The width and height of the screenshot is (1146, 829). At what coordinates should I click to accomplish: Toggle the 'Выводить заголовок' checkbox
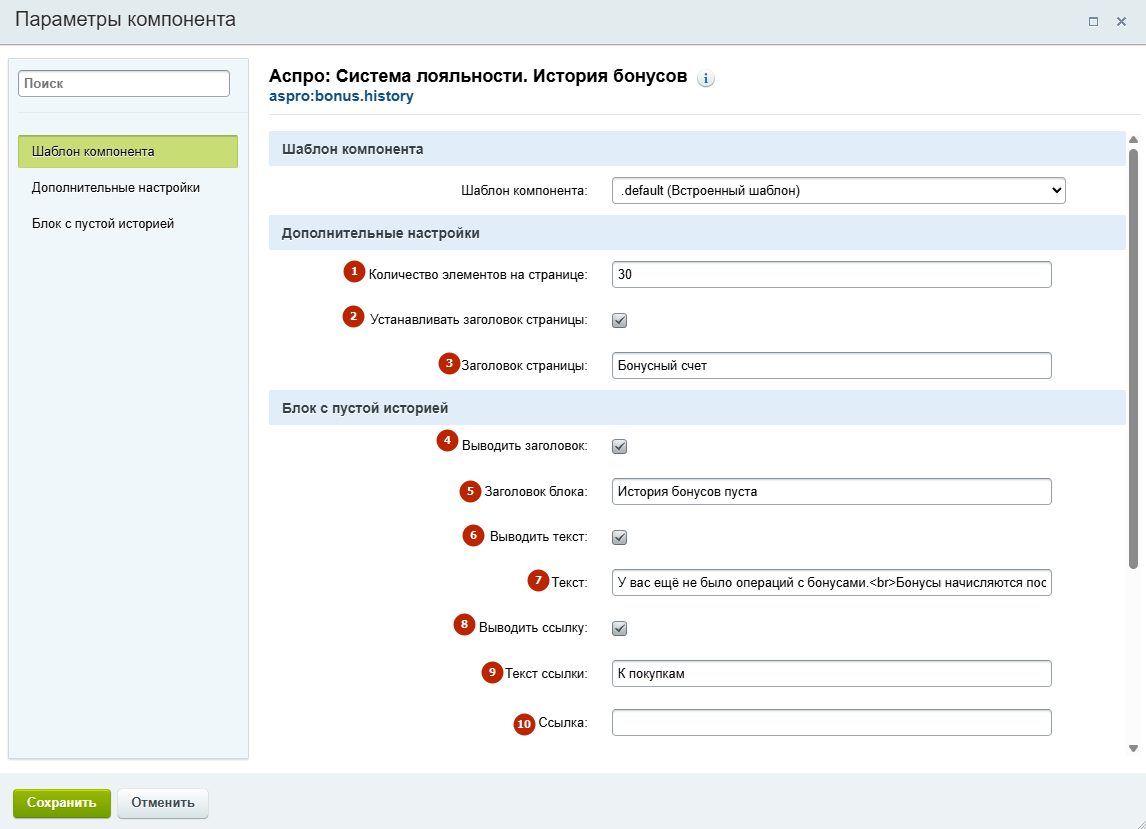point(619,446)
